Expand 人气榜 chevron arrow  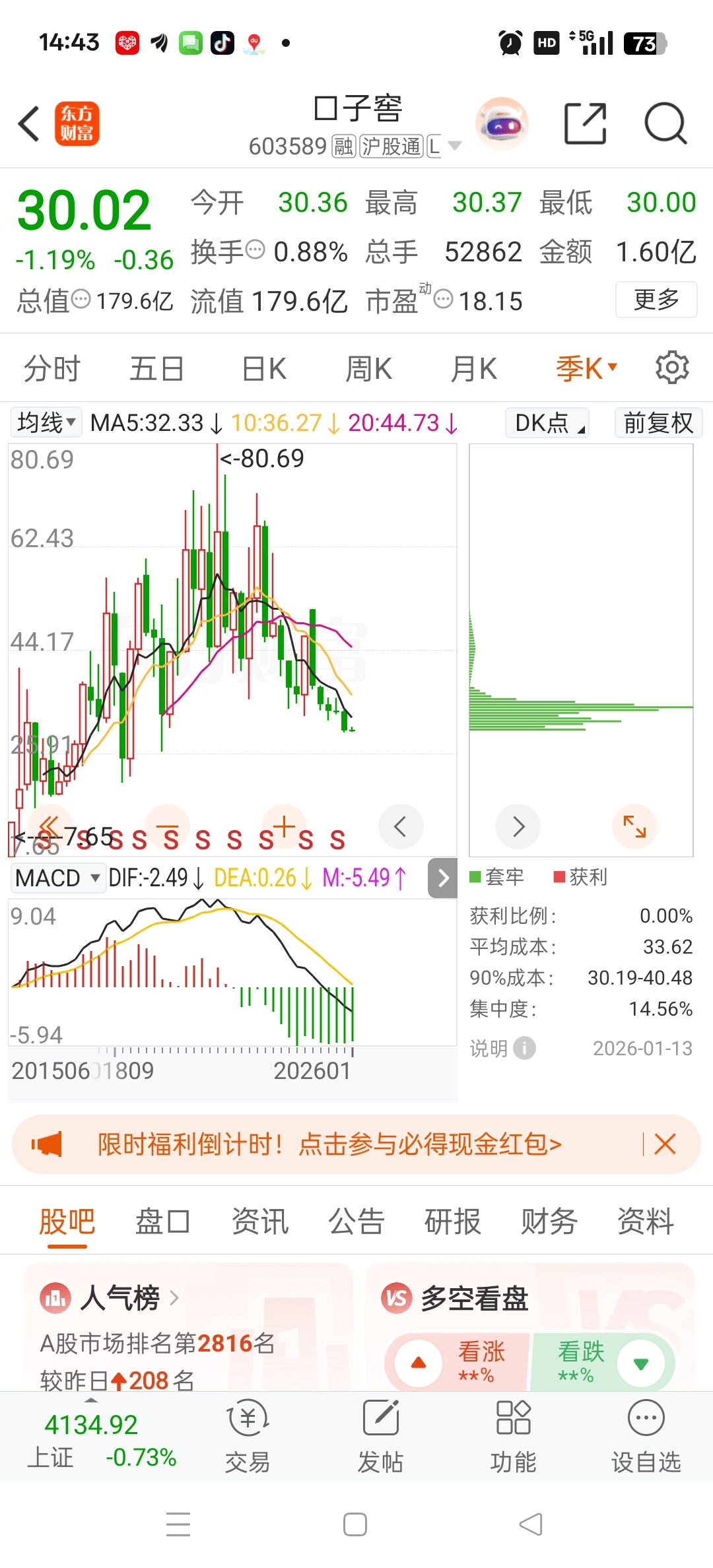[174, 1298]
